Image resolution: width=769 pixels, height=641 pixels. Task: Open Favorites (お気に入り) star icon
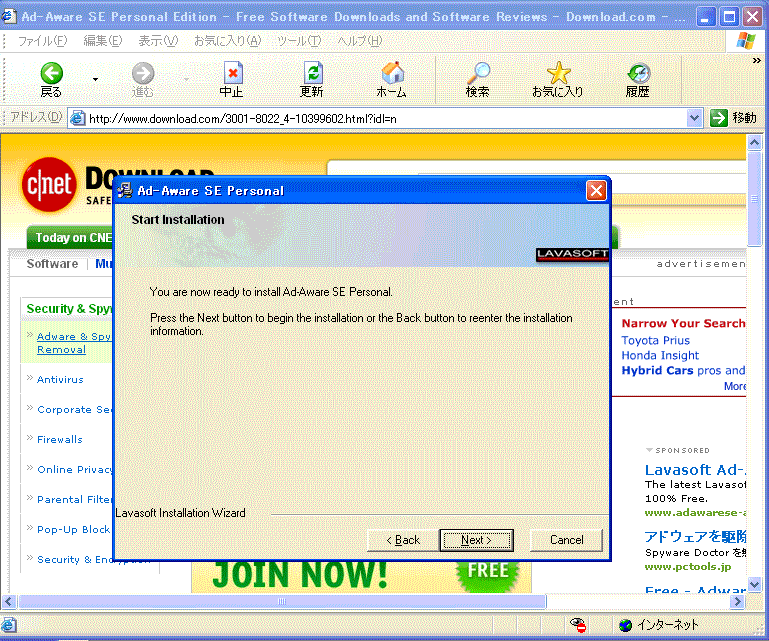click(559, 73)
